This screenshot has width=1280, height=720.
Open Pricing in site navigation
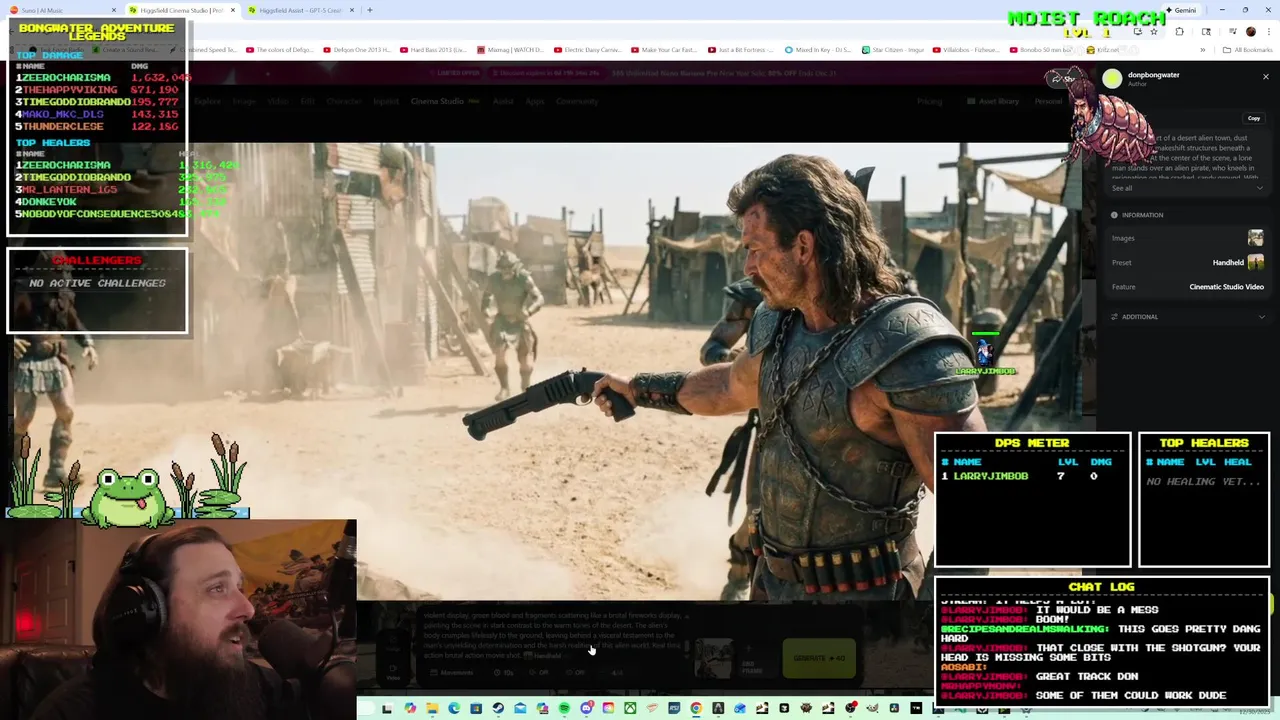(x=929, y=101)
